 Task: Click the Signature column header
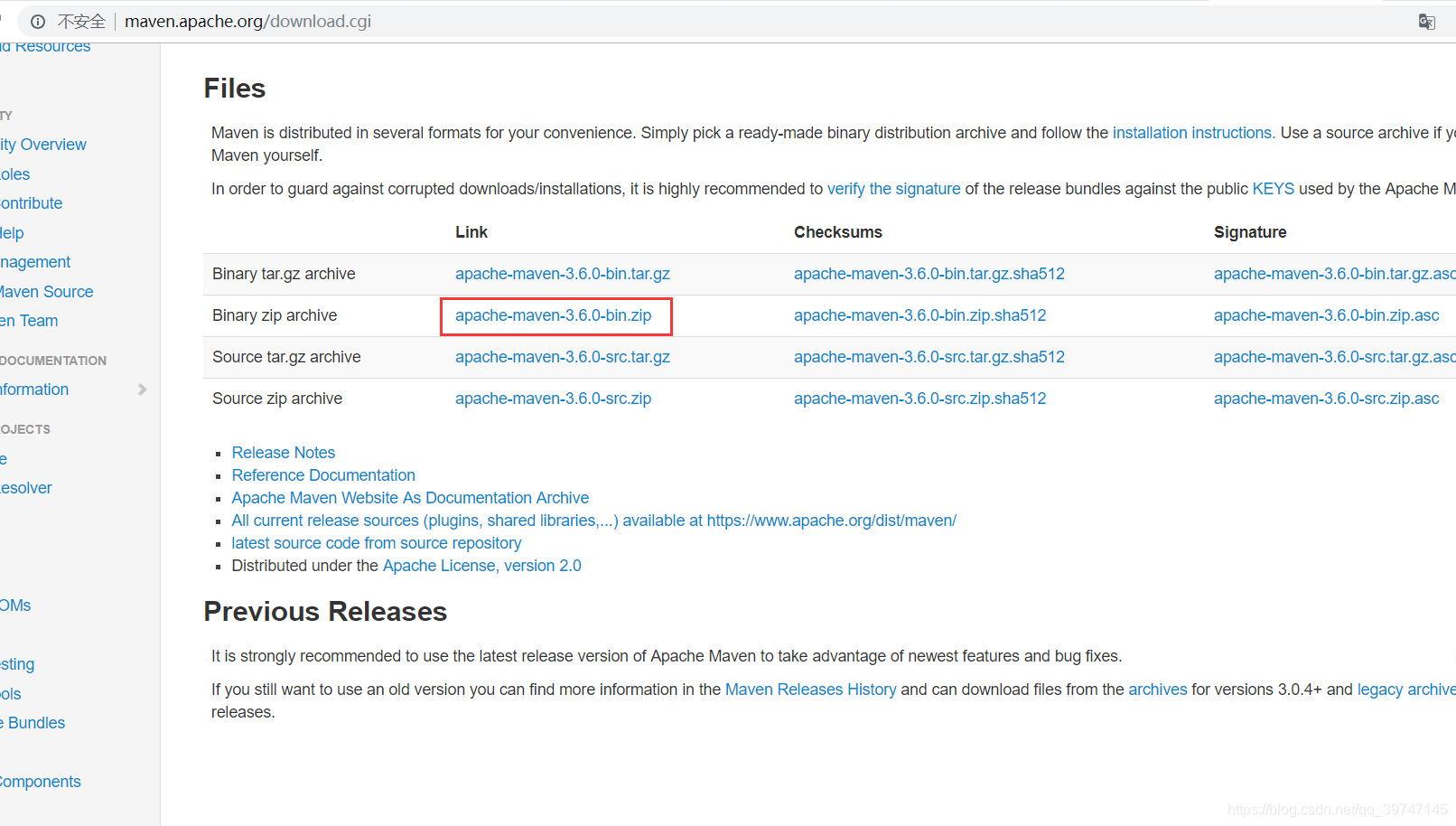point(1250,232)
